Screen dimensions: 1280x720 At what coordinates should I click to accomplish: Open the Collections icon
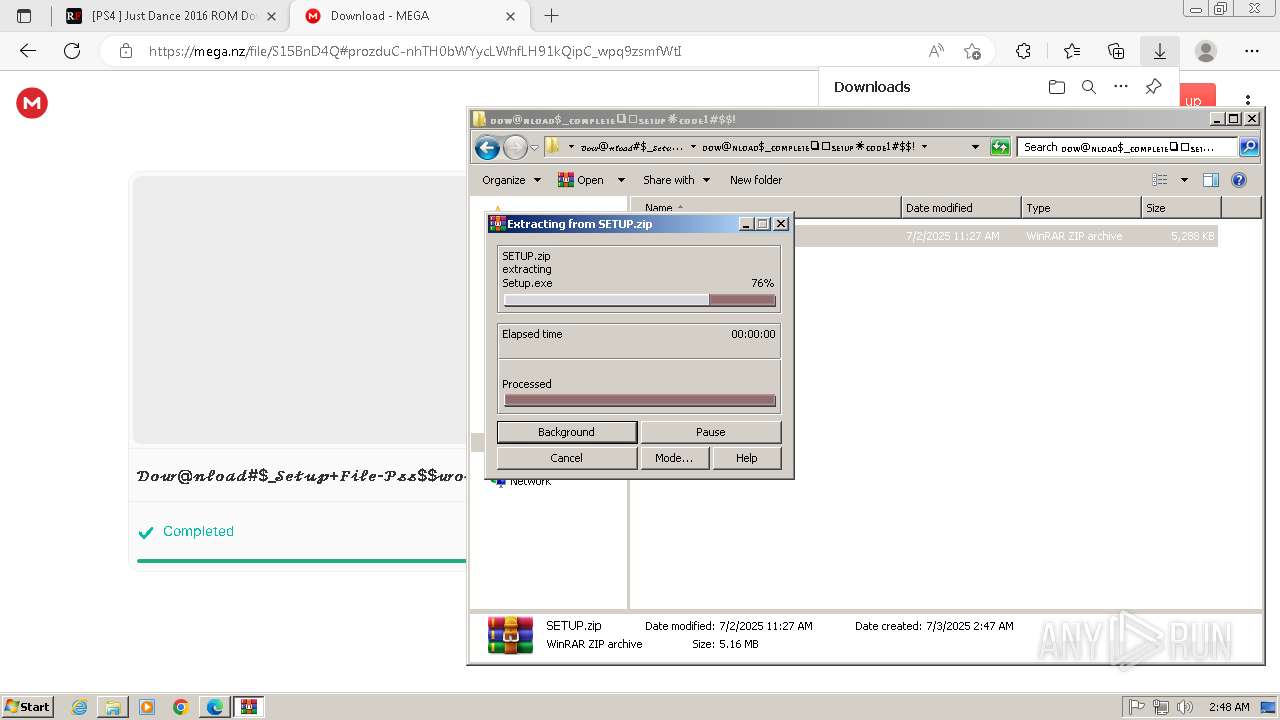coord(1116,51)
